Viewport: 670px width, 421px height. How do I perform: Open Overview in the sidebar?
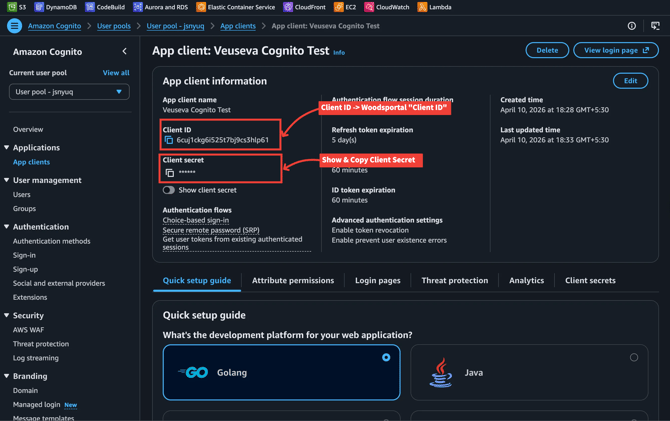pos(28,130)
